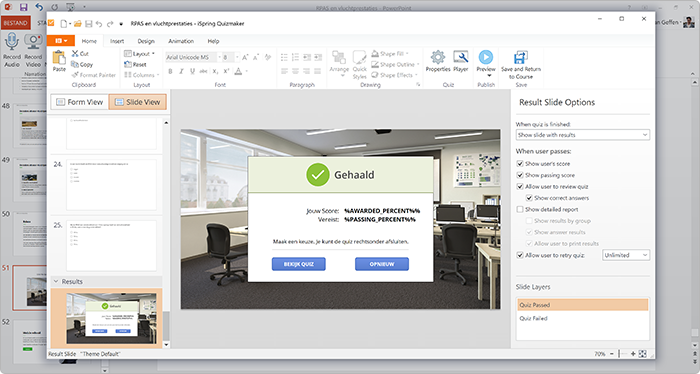This screenshot has height=374, width=700.
Task: Click the fit-to-window icon in status bar
Action: tap(642, 354)
